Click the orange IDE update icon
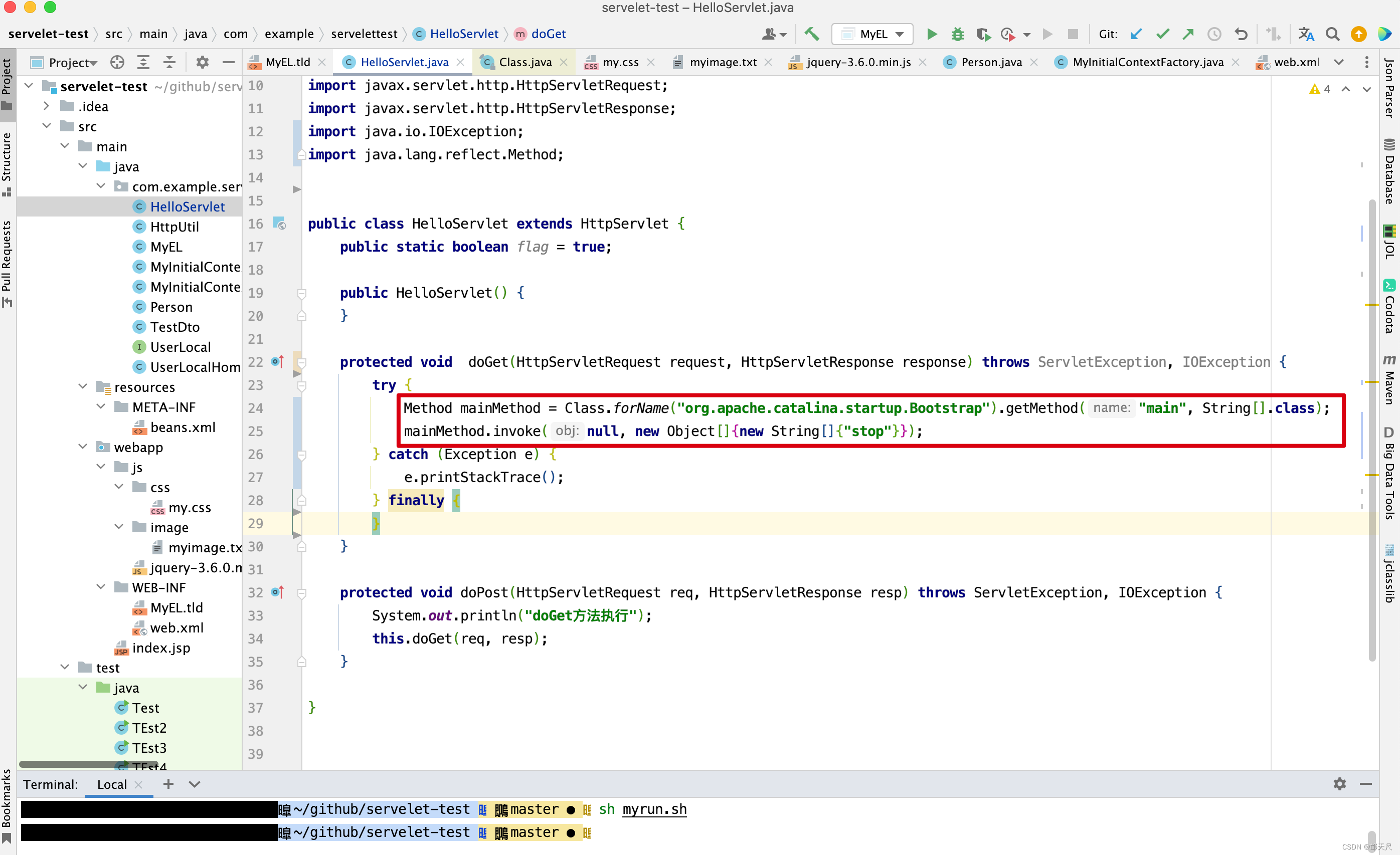1400x855 pixels. point(1358,34)
